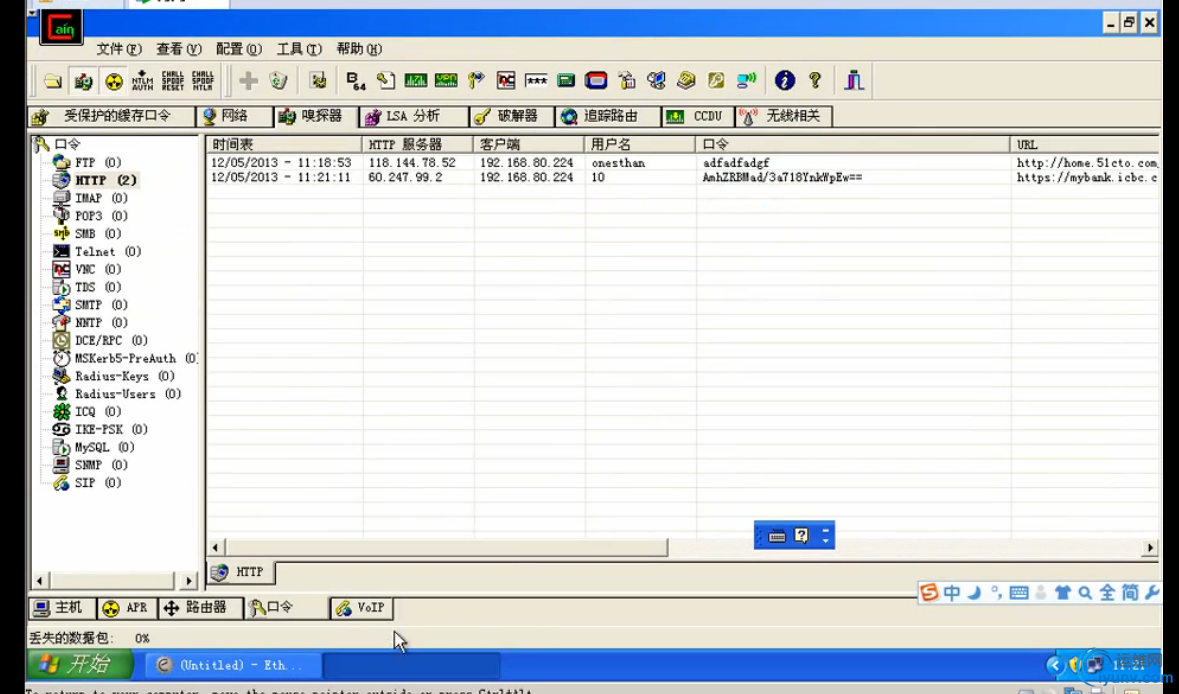1179x694 pixels.
Task: Click the CHALL SPOOF NTLM toolbar icon
Action: (202, 80)
